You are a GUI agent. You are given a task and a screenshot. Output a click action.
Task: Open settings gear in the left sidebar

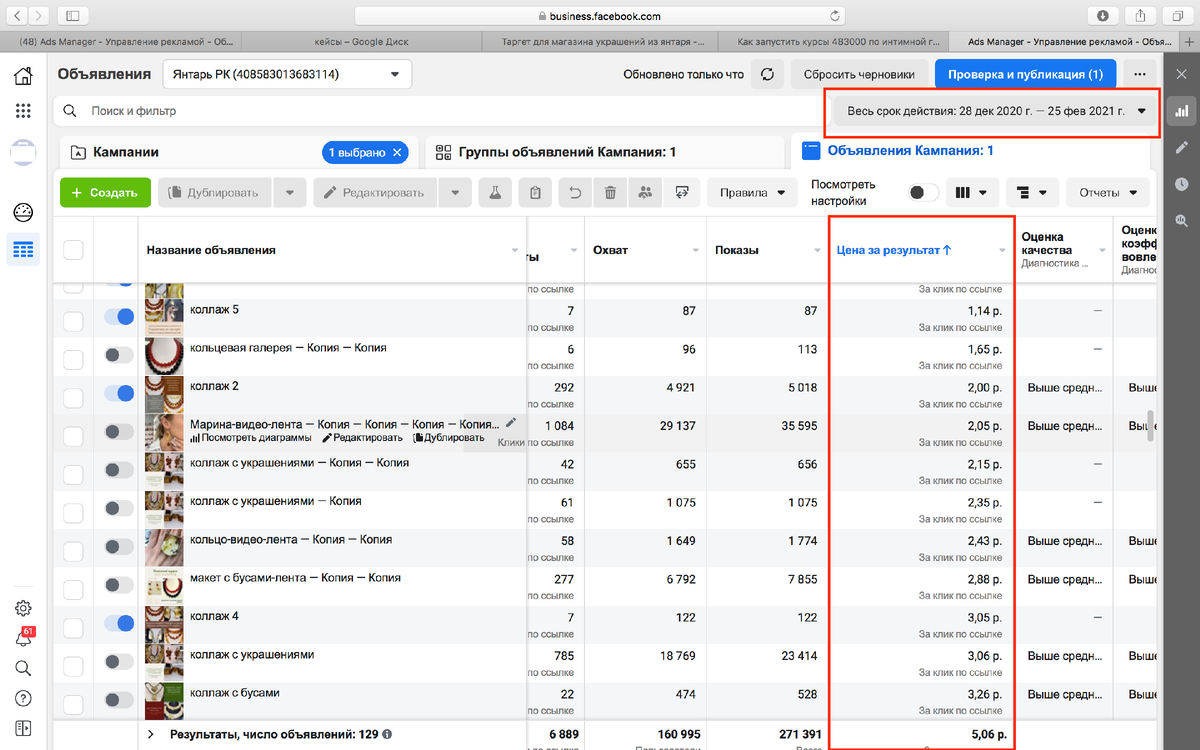pyautogui.click(x=23, y=608)
